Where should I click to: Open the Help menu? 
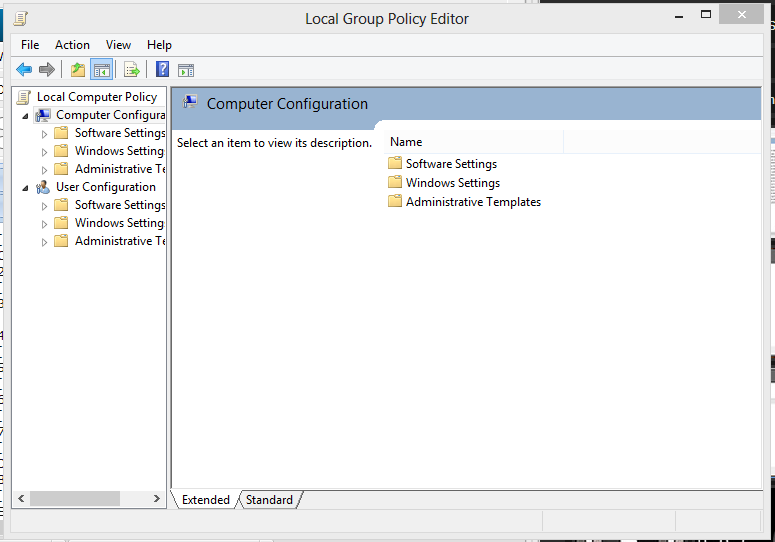coord(159,45)
